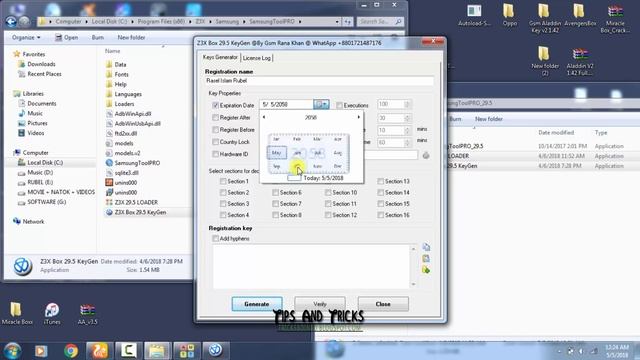This screenshot has width=640, height=360.
Task: Click New folder in the background Explorer window
Action: (x=489, y=119)
